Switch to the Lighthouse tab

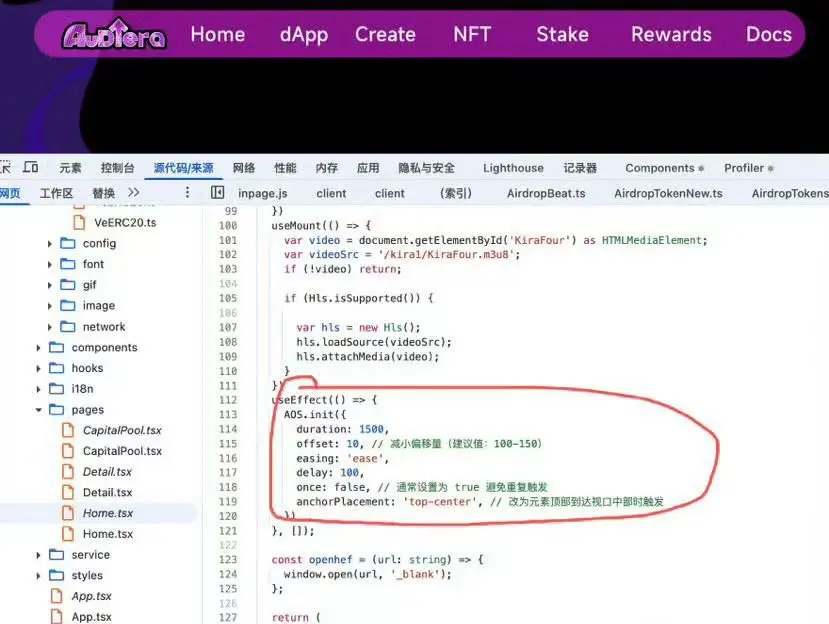[x=513, y=168]
